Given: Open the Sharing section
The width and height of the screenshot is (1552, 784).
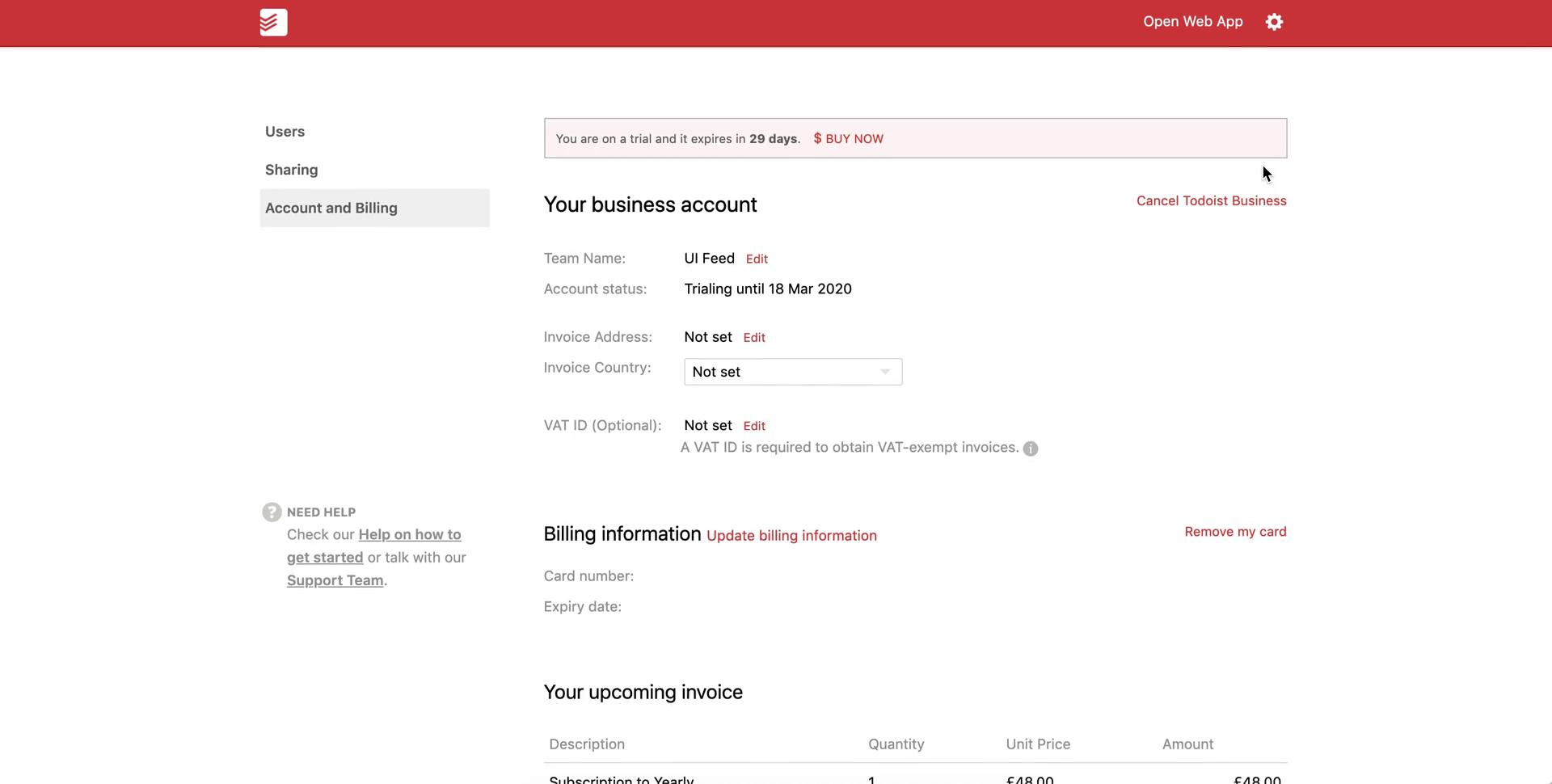Looking at the screenshot, I should 291,170.
